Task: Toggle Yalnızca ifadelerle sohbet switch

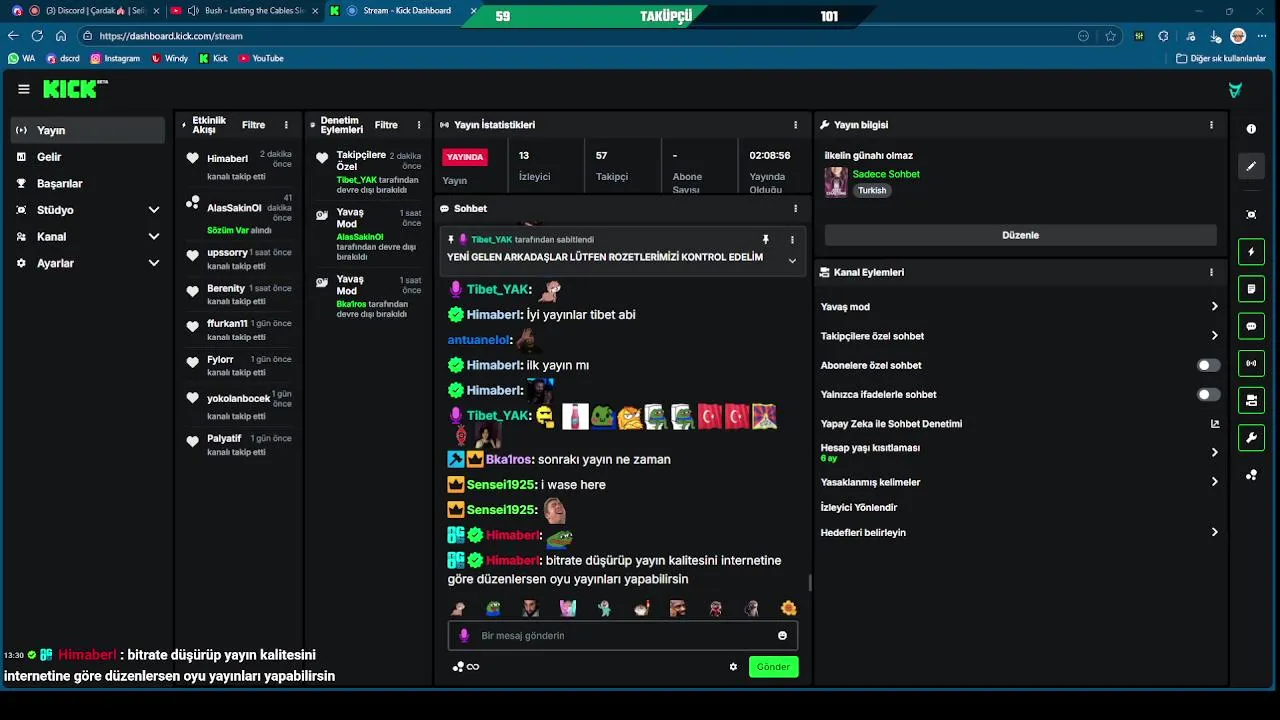Action: (x=1209, y=394)
